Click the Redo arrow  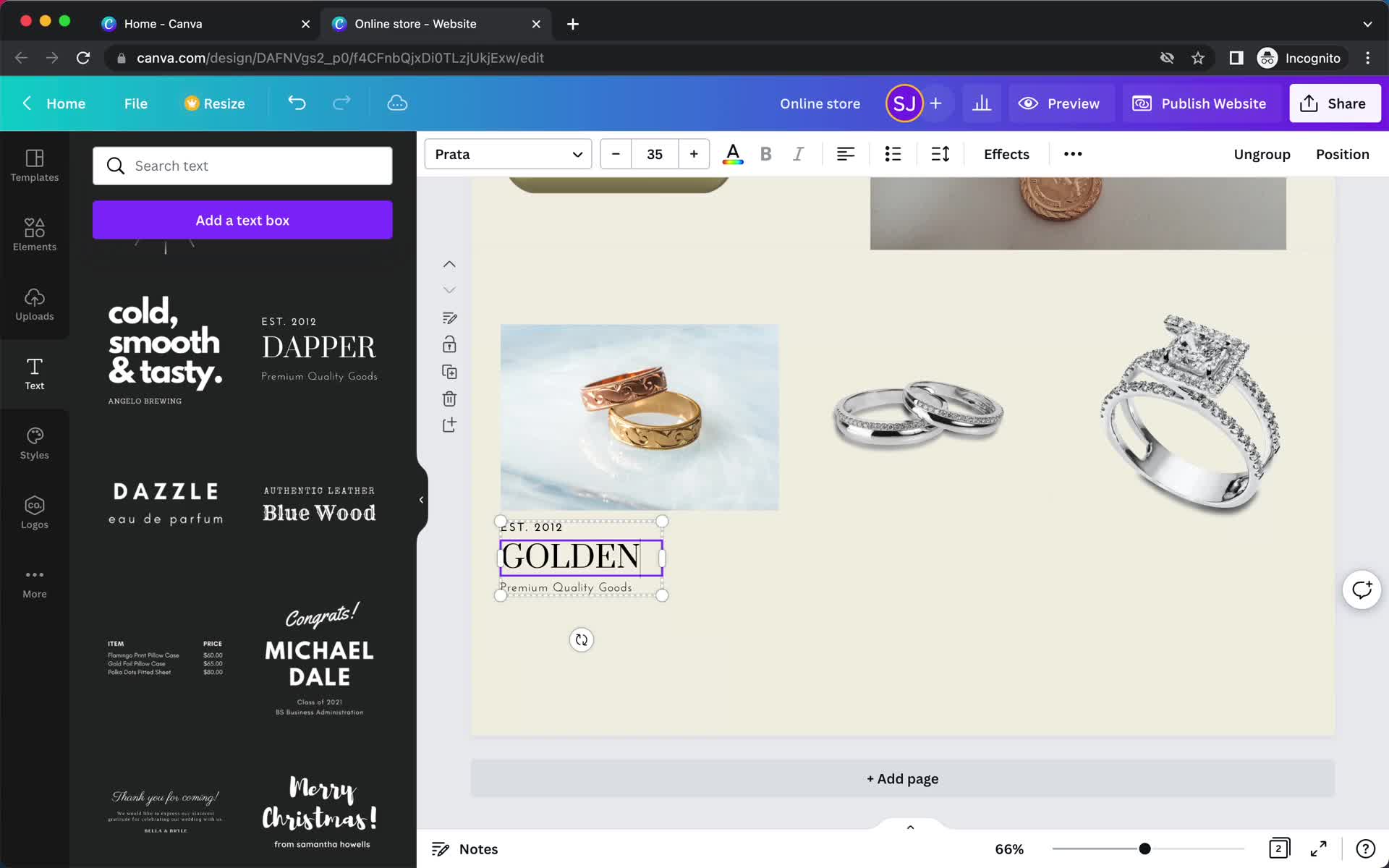pyautogui.click(x=341, y=103)
